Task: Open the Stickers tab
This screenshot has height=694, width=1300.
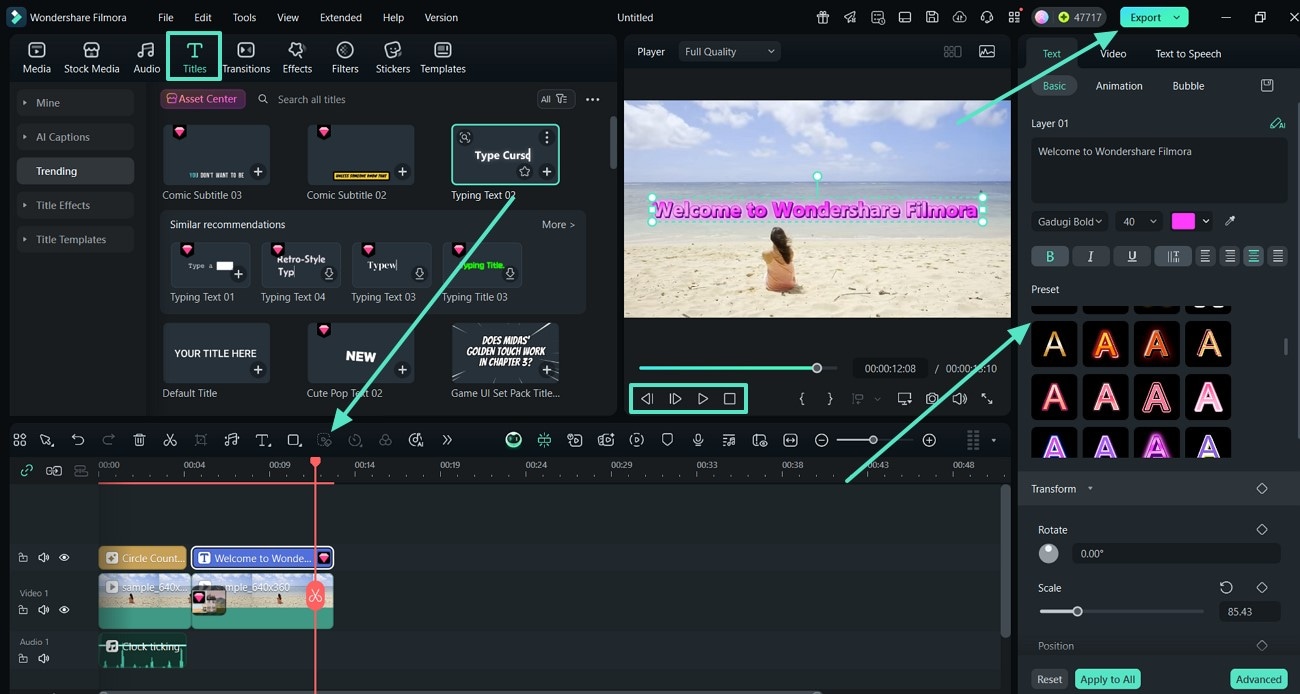Action: tap(393, 58)
